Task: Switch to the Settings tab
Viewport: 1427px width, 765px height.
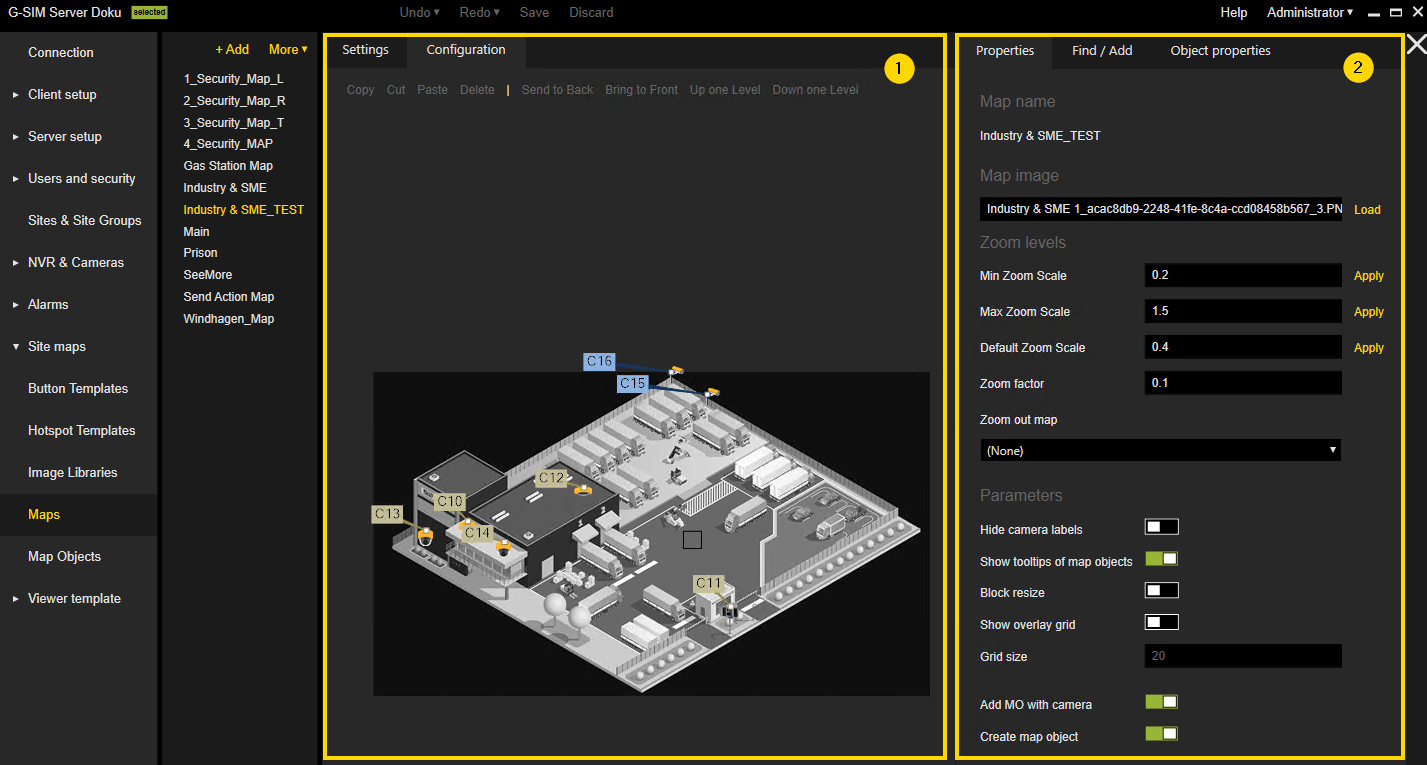Action: [x=365, y=50]
